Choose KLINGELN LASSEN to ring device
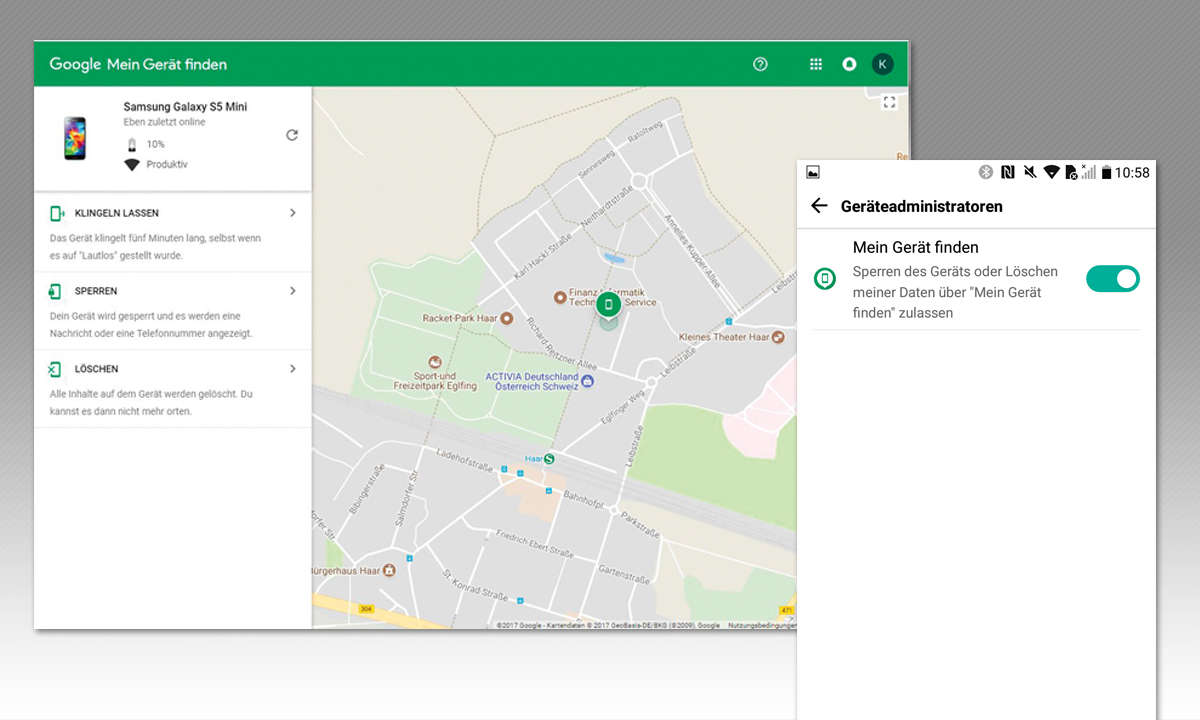The image size is (1200, 720). click(116, 213)
